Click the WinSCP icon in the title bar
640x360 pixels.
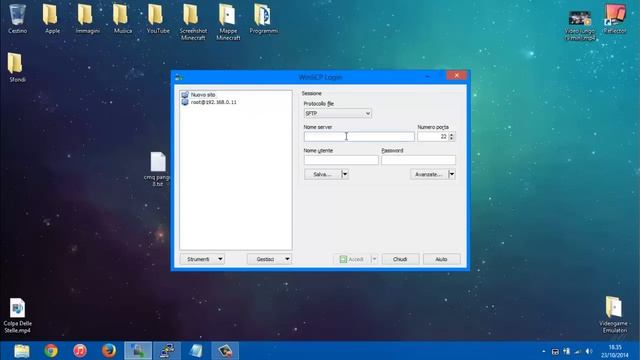click(x=179, y=77)
